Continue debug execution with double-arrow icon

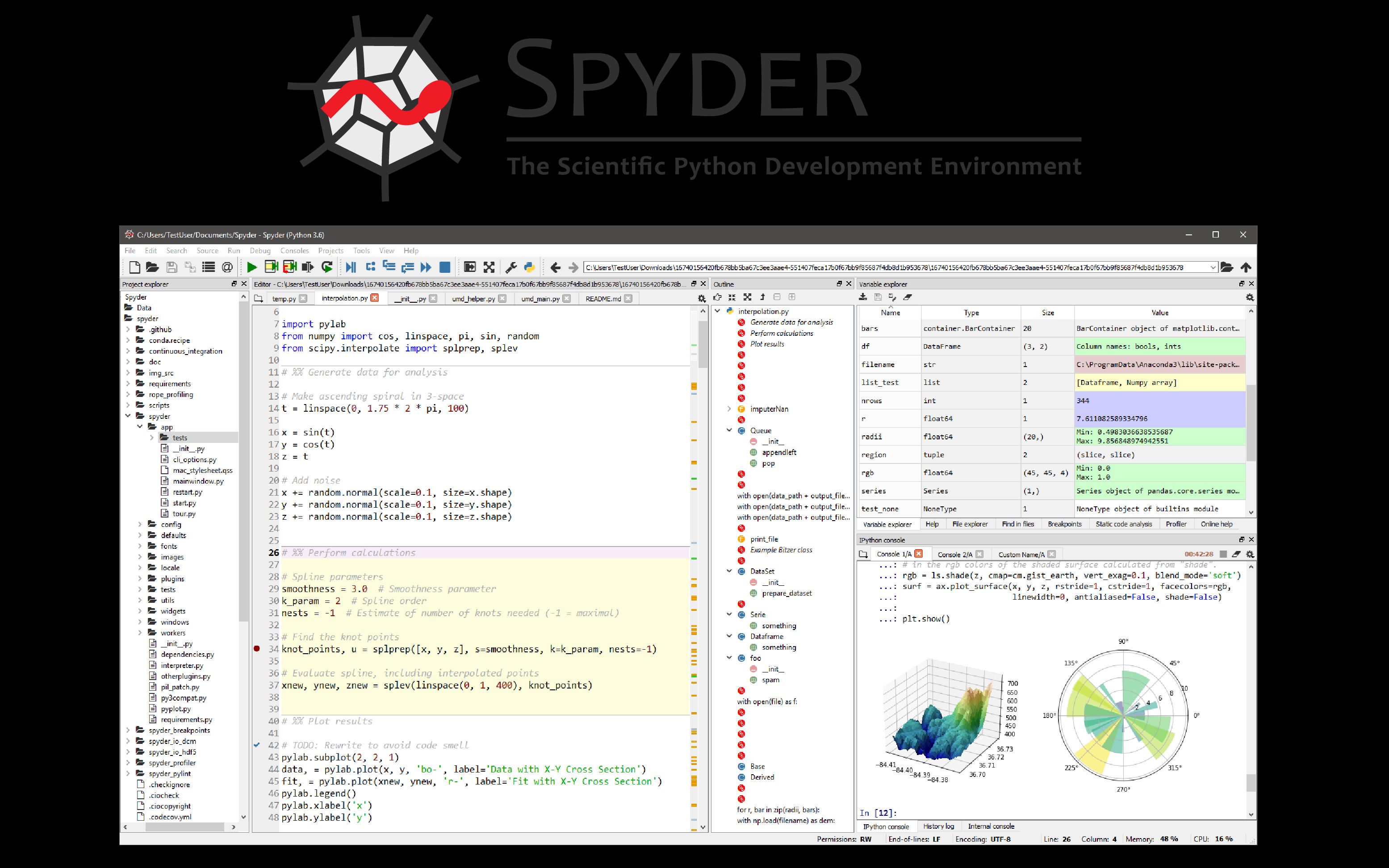[x=426, y=267]
